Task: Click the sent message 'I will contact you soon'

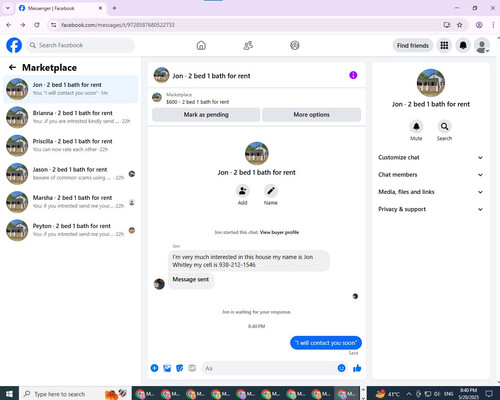Action: coord(326,343)
